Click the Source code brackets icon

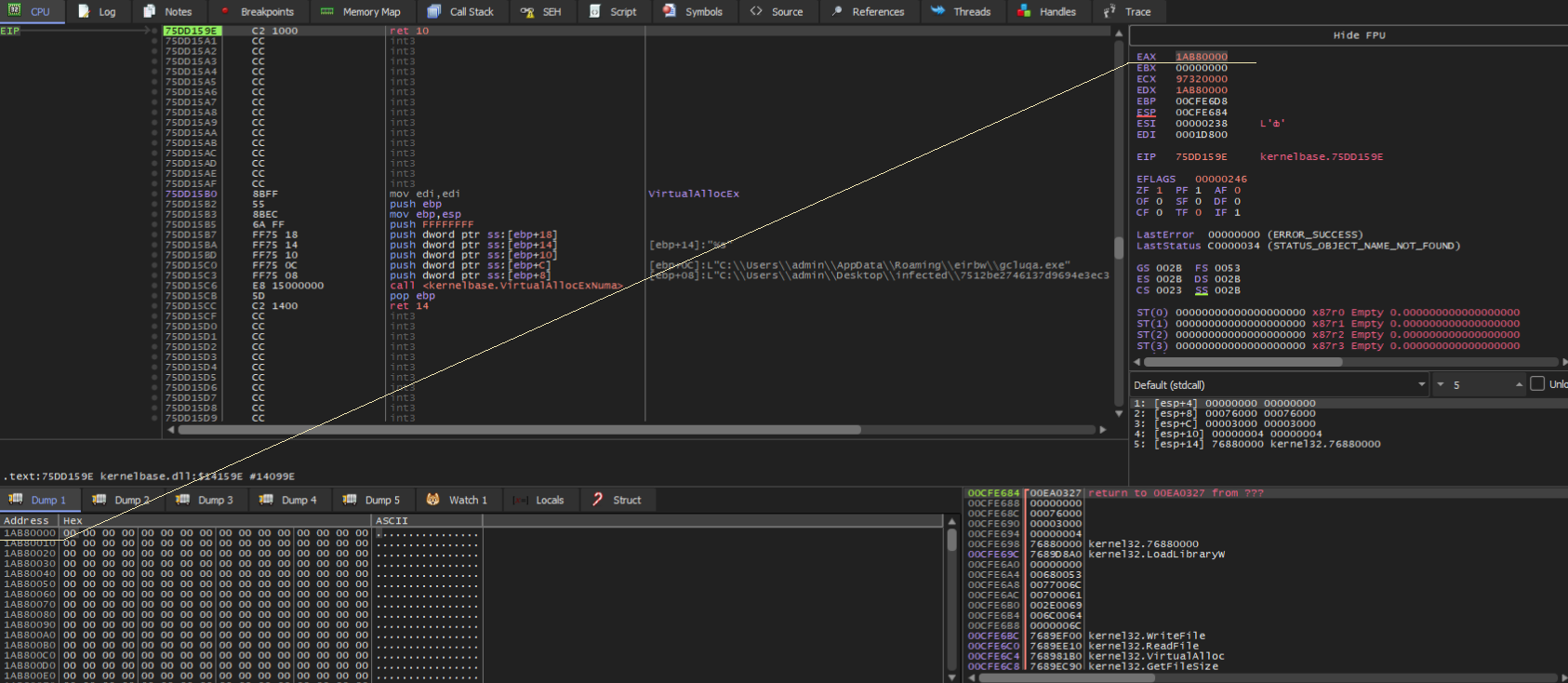(756, 11)
